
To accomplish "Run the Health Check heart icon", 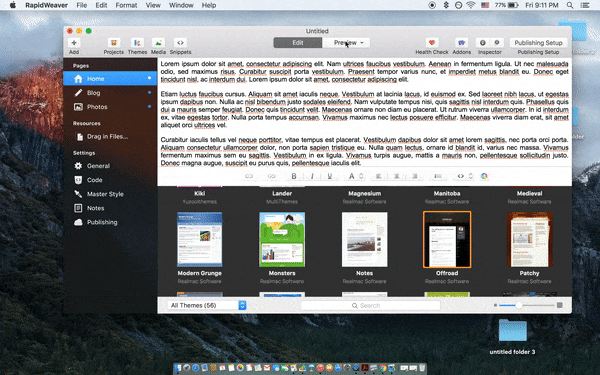I will (x=432, y=42).
